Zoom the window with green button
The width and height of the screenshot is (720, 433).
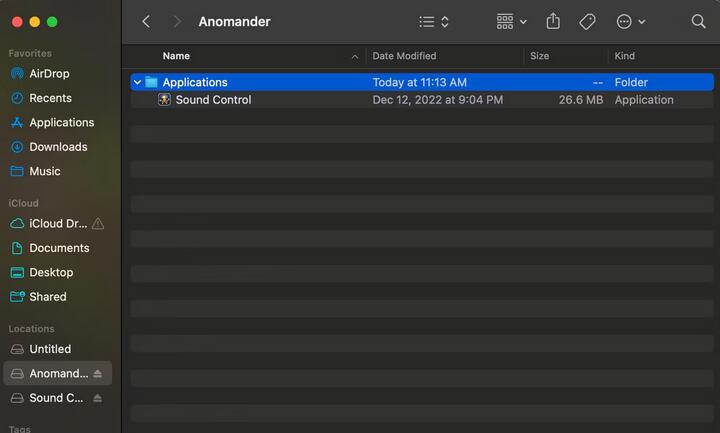tap(52, 22)
